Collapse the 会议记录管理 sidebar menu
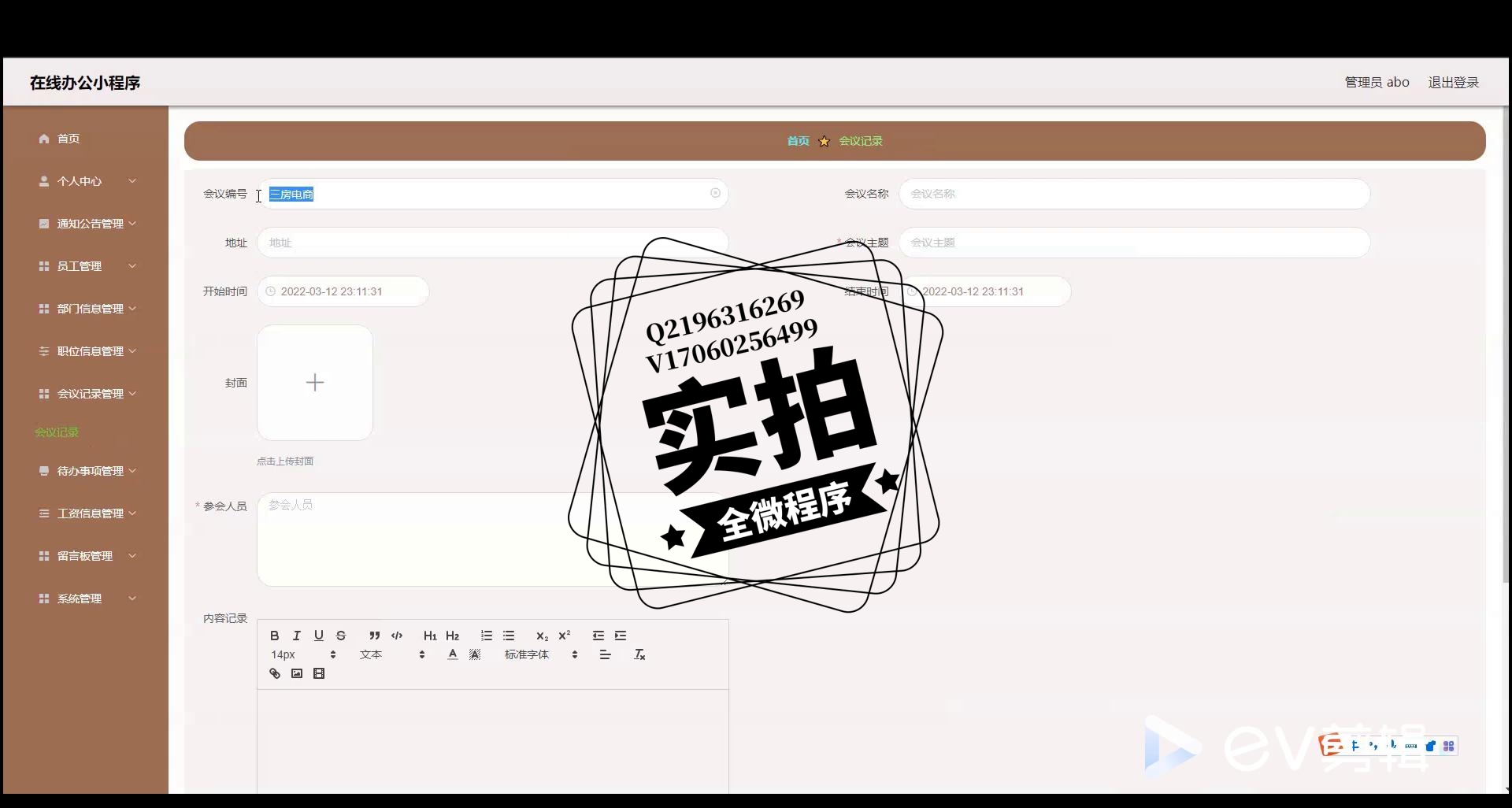Viewport: 1512px width, 808px height. click(x=85, y=394)
